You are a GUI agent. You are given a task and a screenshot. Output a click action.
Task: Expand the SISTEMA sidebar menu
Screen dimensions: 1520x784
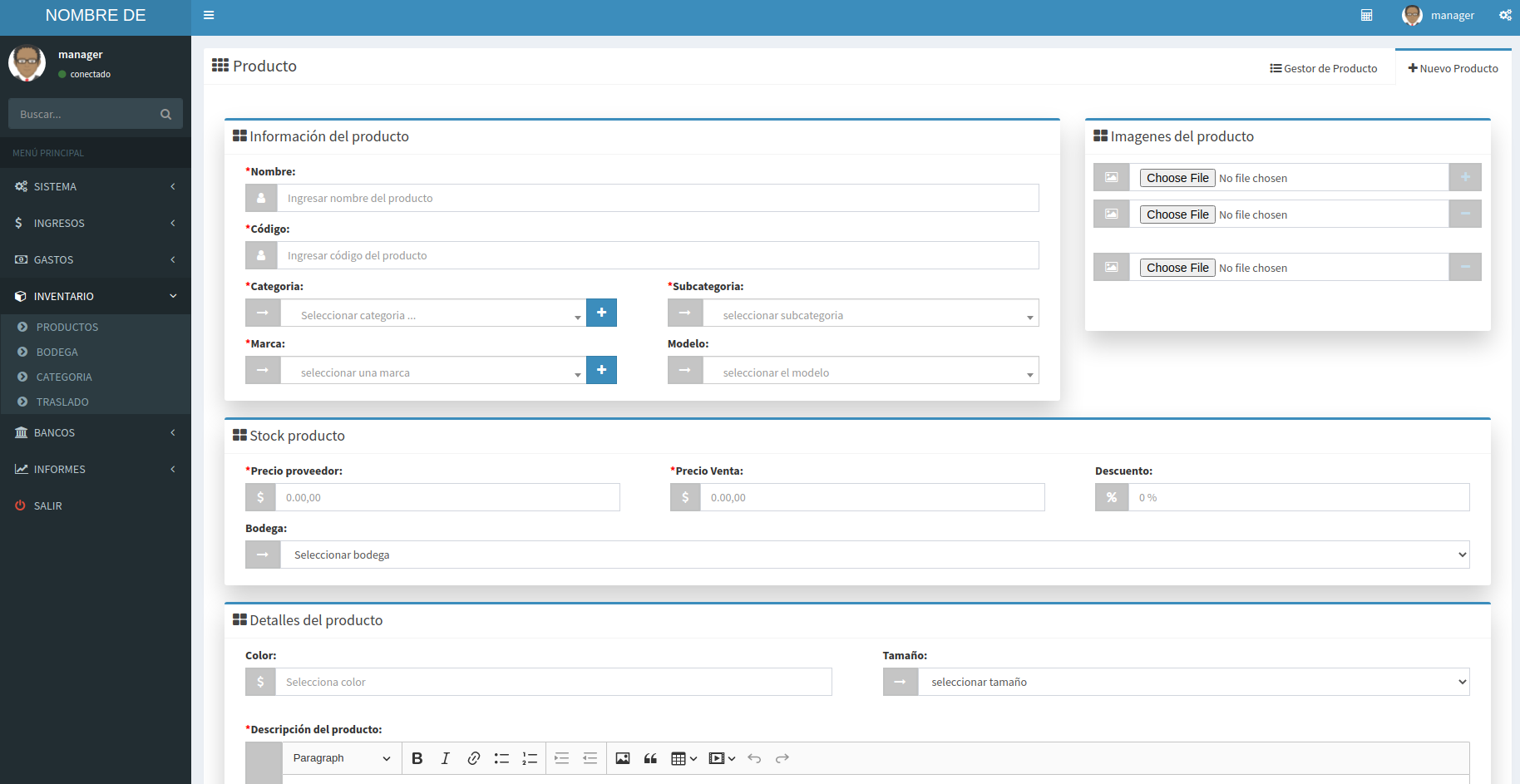pyautogui.click(x=95, y=186)
